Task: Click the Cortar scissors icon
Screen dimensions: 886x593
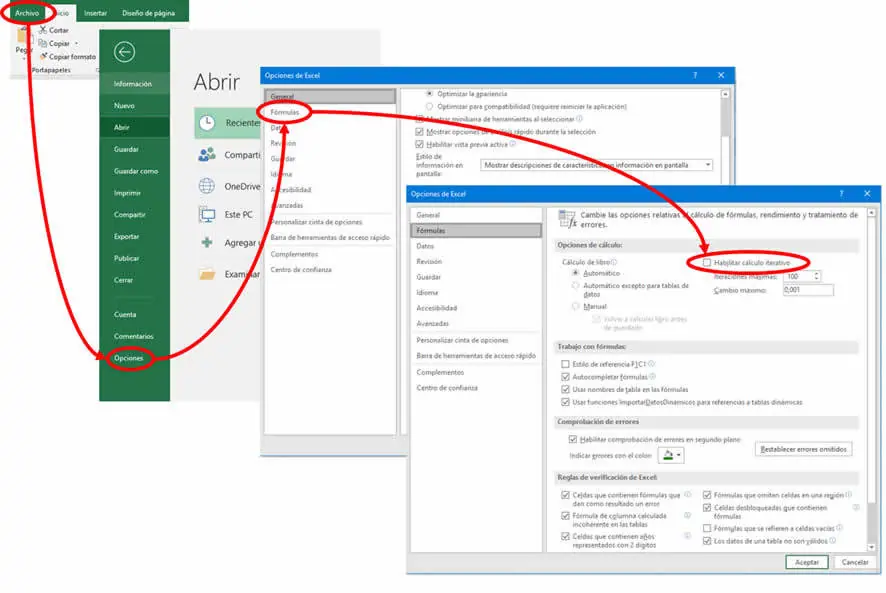Action: (x=41, y=31)
